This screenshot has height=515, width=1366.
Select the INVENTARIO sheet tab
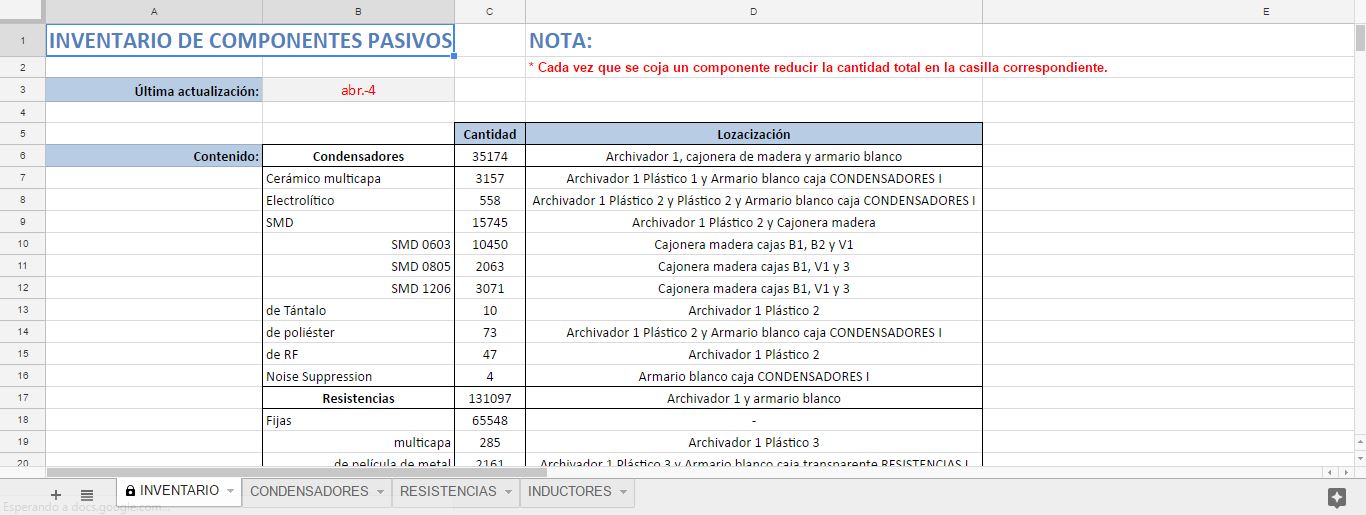(179, 491)
